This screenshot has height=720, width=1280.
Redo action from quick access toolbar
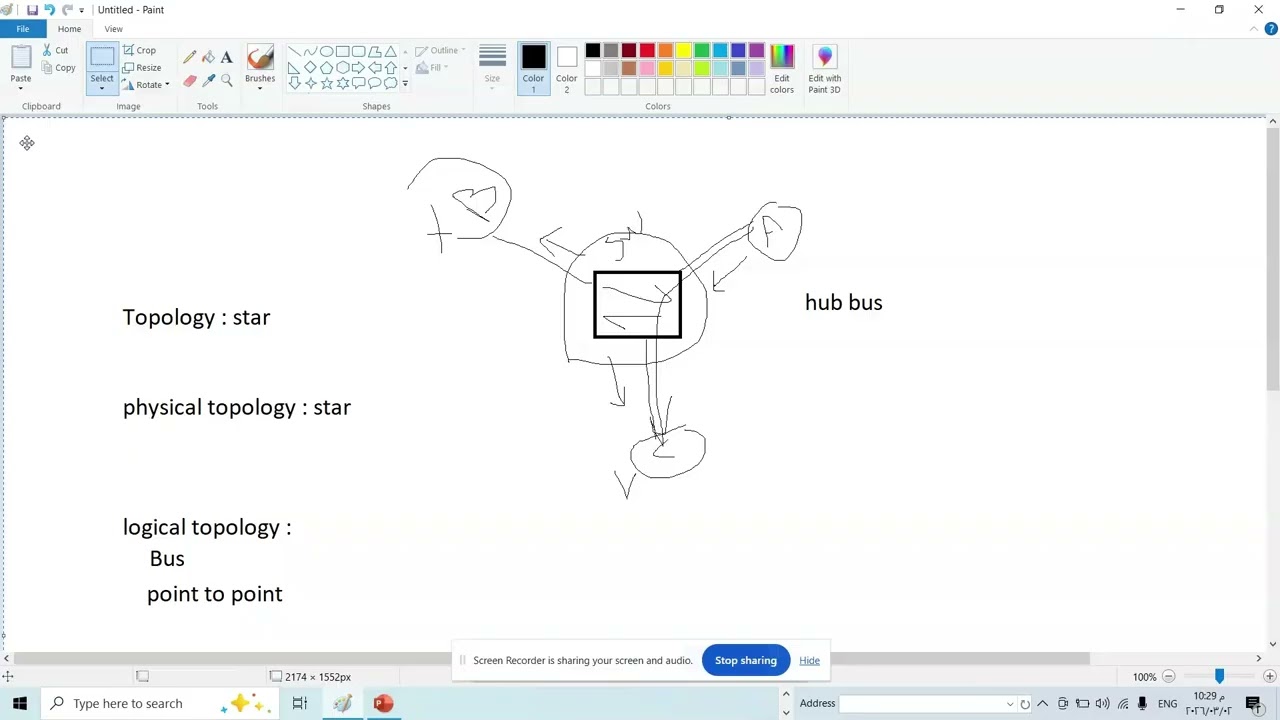coord(66,10)
